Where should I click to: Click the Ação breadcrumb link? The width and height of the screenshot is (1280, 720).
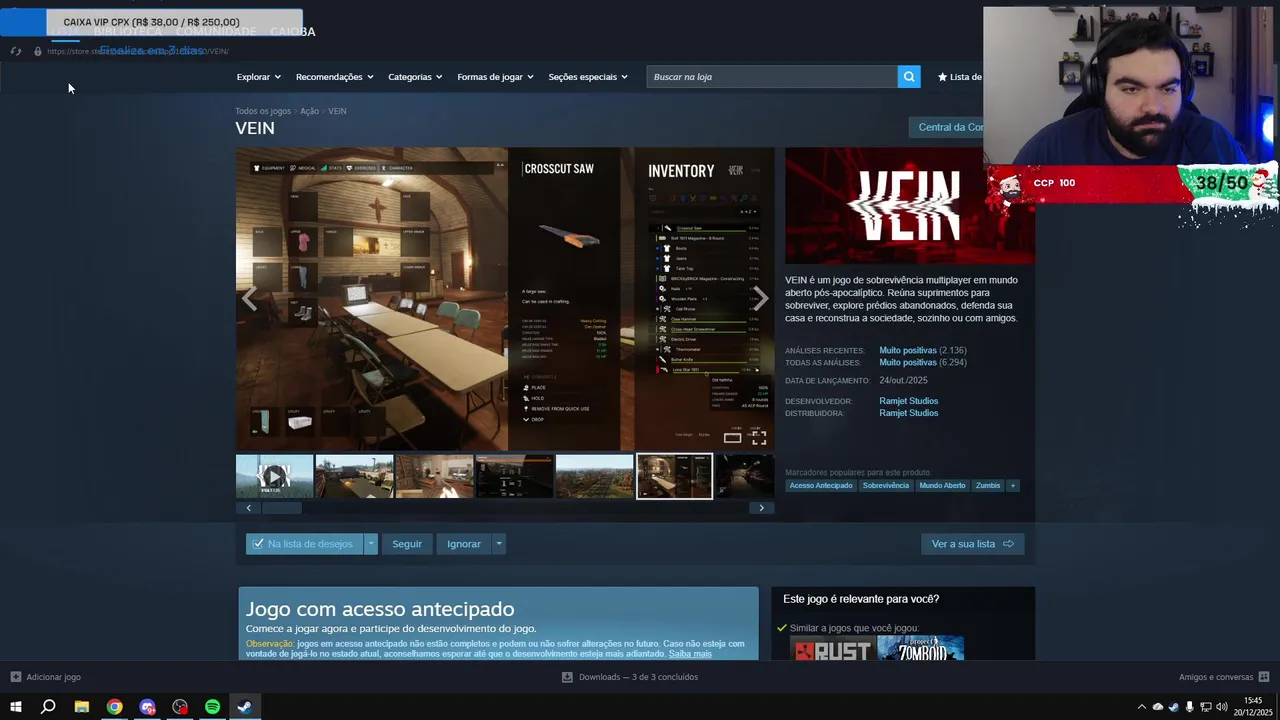[309, 111]
